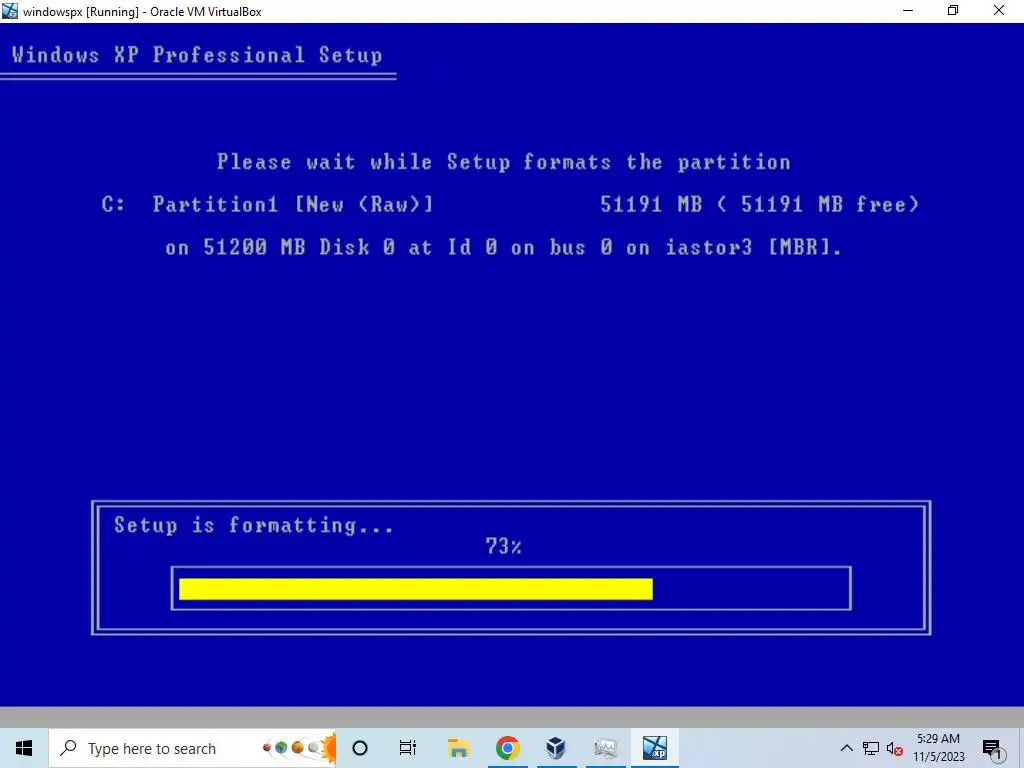This screenshot has height=768, width=1024.
Task: Launch File Explorer from taskbar
Action: pyautogui.click(x=458, y=748)
